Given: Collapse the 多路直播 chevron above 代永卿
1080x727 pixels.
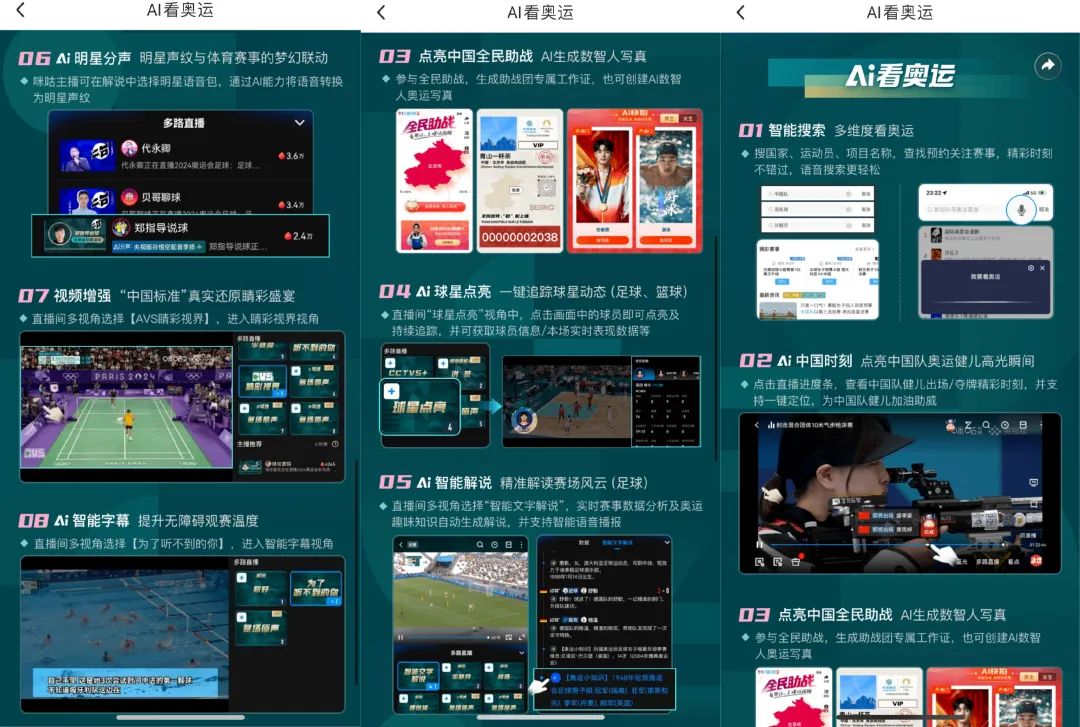Looking at the screenshot, I should 300,123.
